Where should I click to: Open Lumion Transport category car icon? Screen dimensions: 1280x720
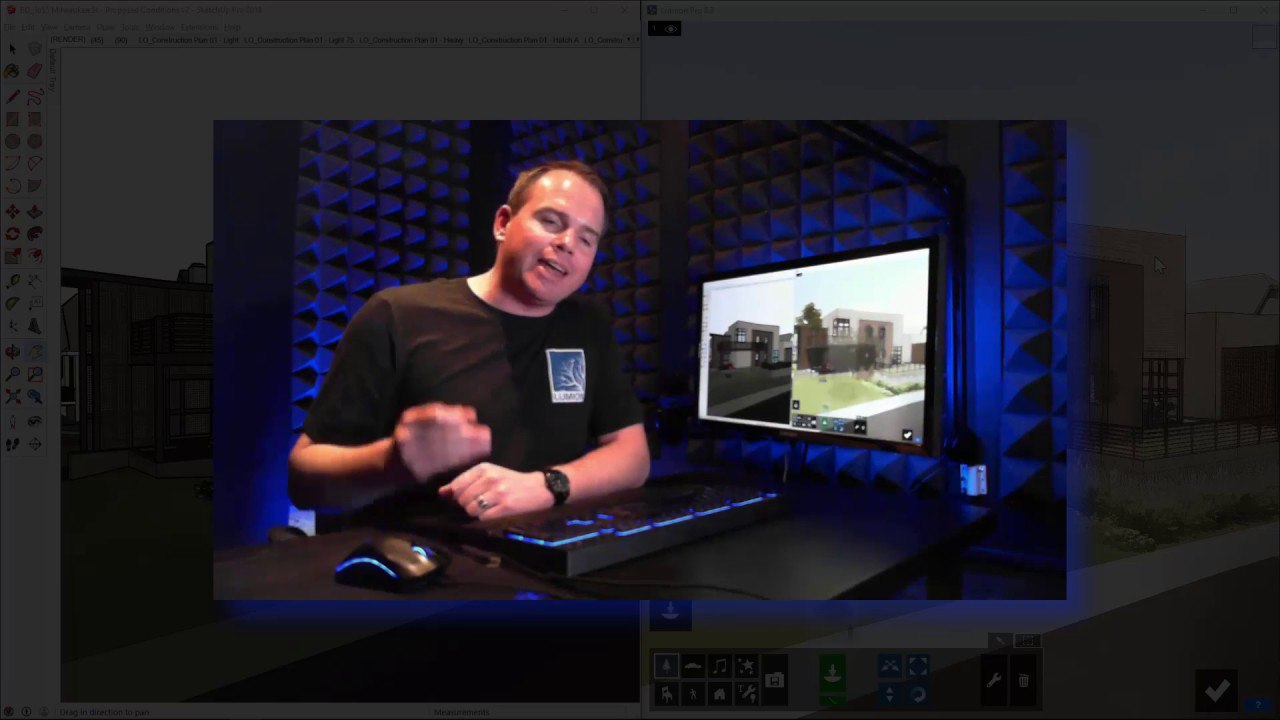[693, 666]
